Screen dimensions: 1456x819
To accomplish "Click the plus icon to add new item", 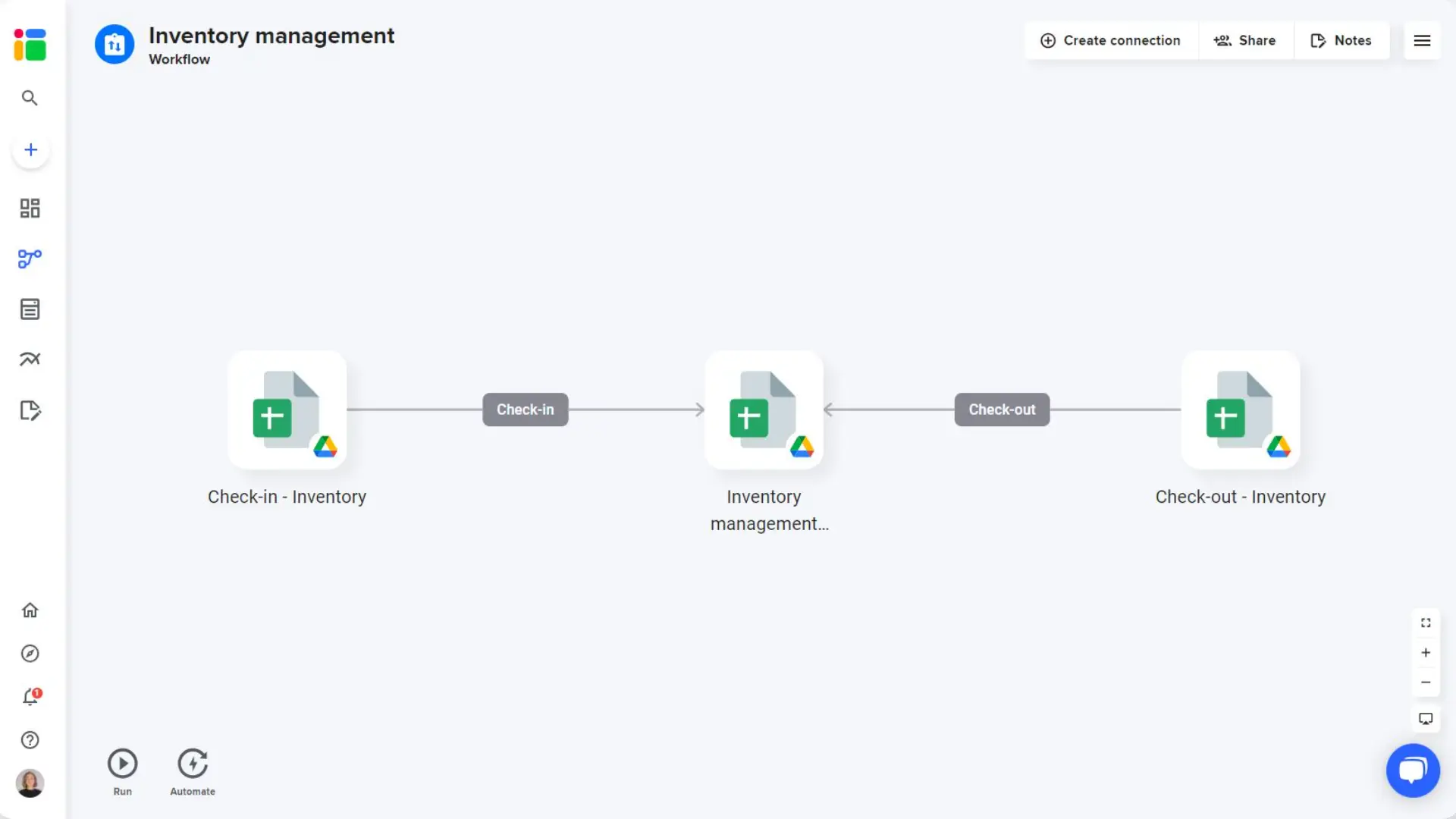I will (x=30, y=149).
